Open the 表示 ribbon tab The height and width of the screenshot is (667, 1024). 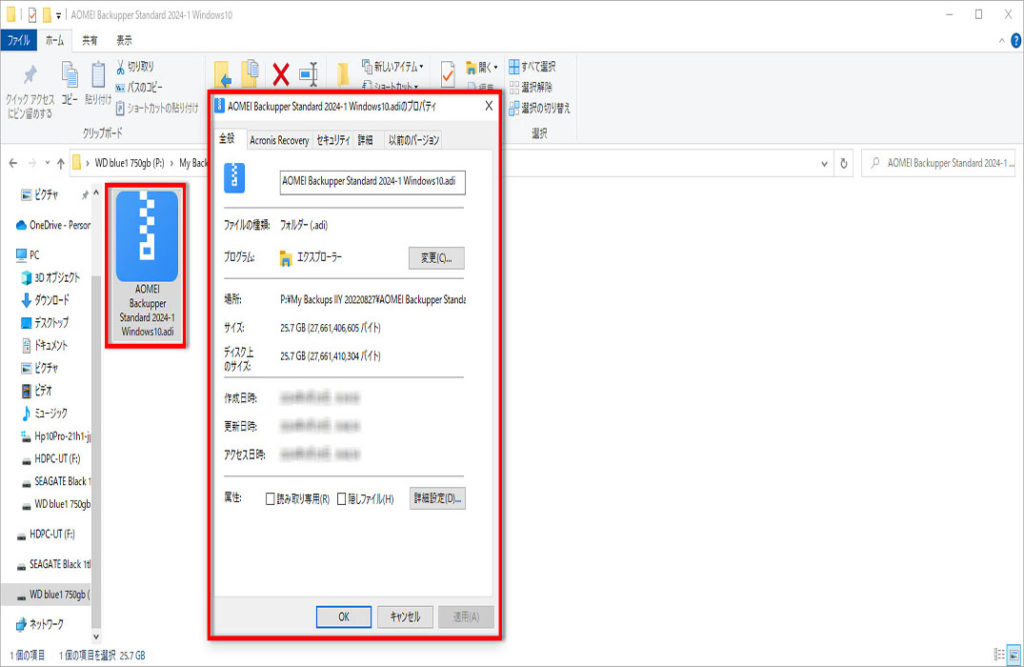(x=124, y=41)
